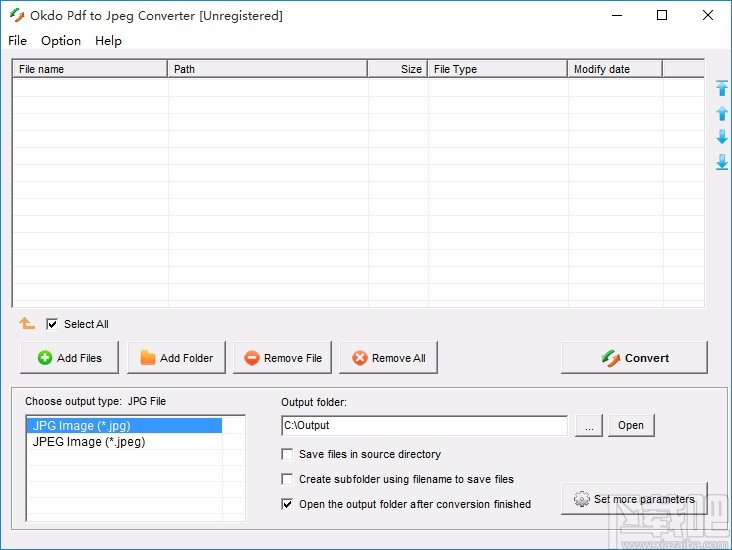Enable Save files in source directory
The image size is (732, 550).
coord(287,454)
